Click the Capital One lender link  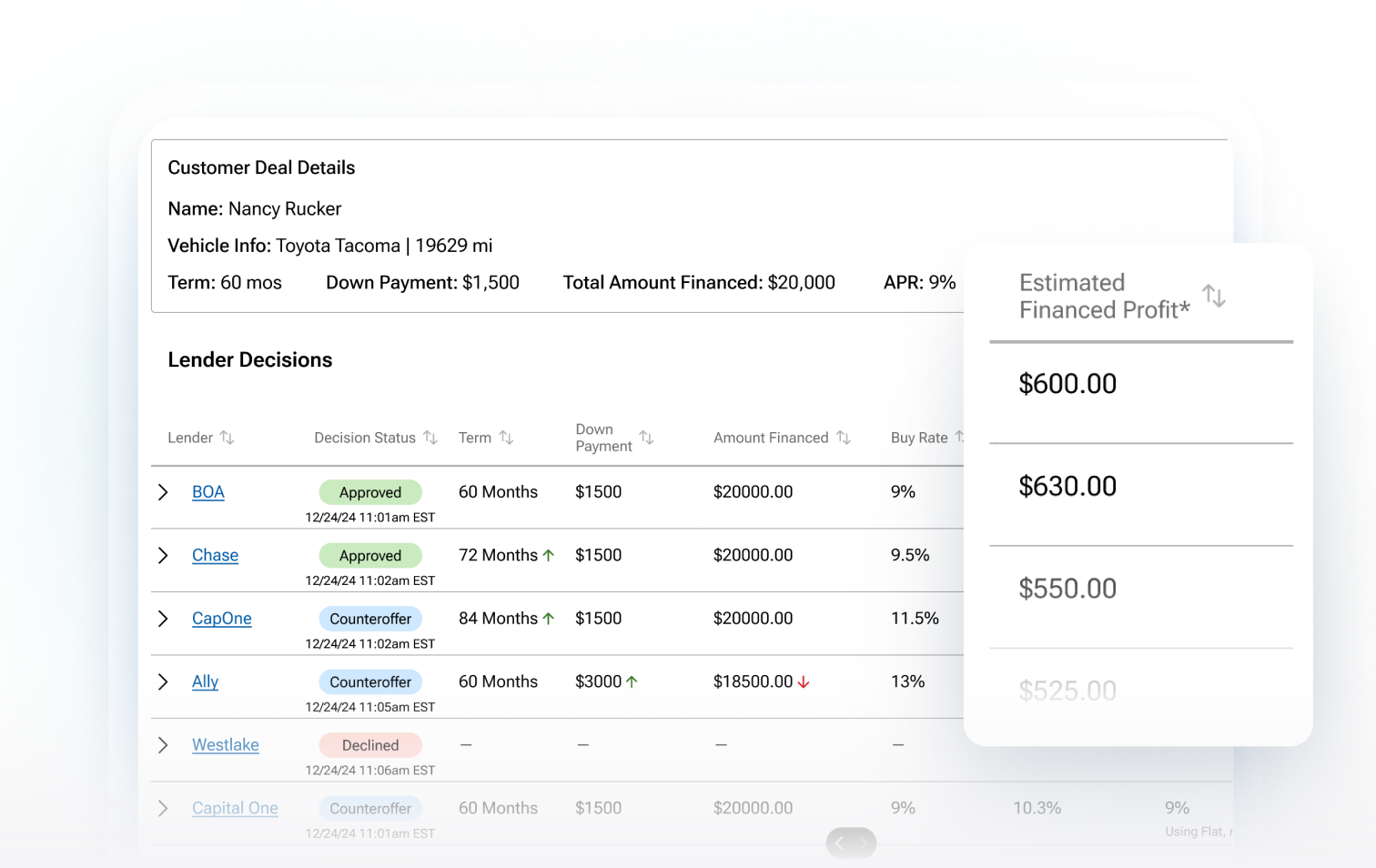235,808
